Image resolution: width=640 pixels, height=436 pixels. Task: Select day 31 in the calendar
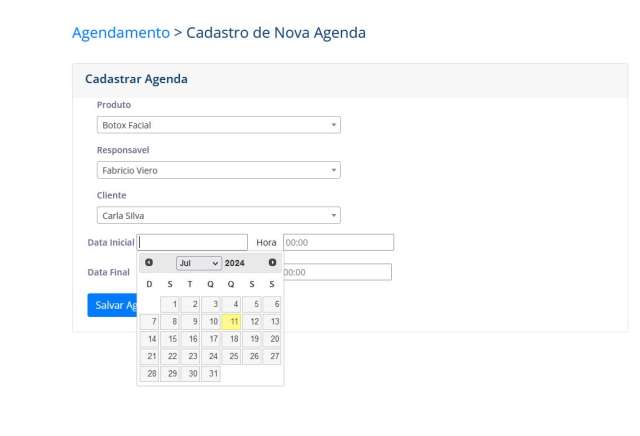coord(211,374)
